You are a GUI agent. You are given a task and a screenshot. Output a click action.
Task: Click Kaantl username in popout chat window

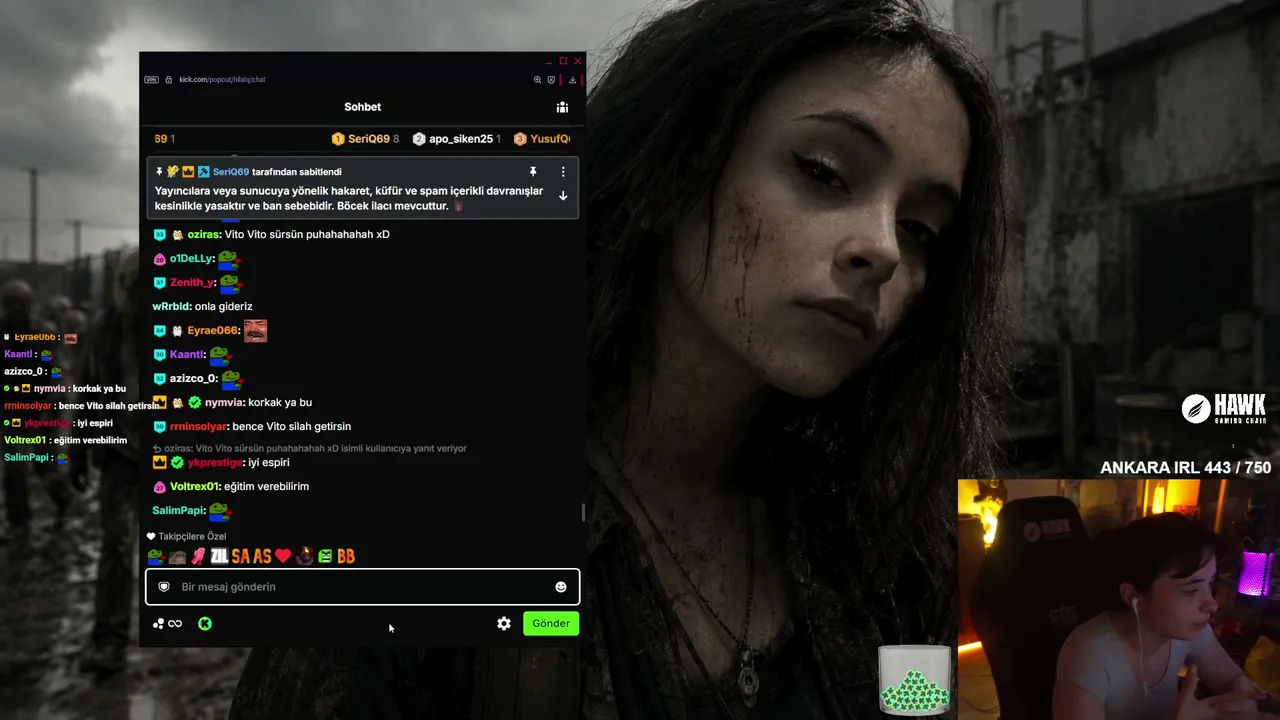point(187,354)
